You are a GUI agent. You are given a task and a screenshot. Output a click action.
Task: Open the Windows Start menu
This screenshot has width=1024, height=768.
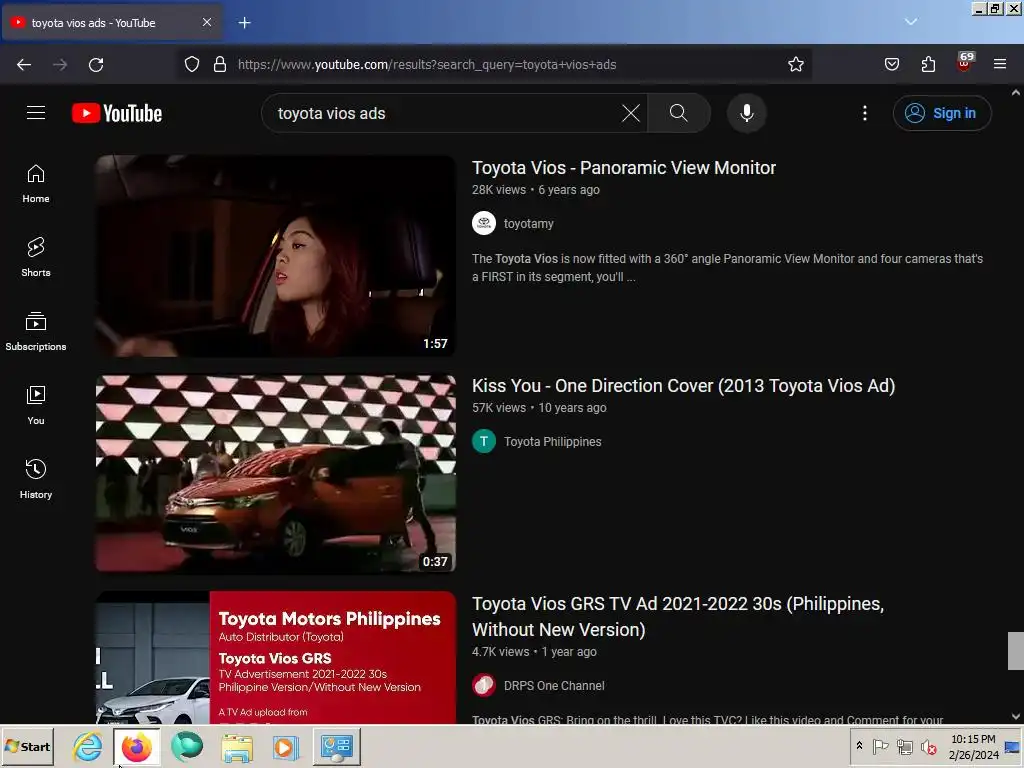pos(27,746)
